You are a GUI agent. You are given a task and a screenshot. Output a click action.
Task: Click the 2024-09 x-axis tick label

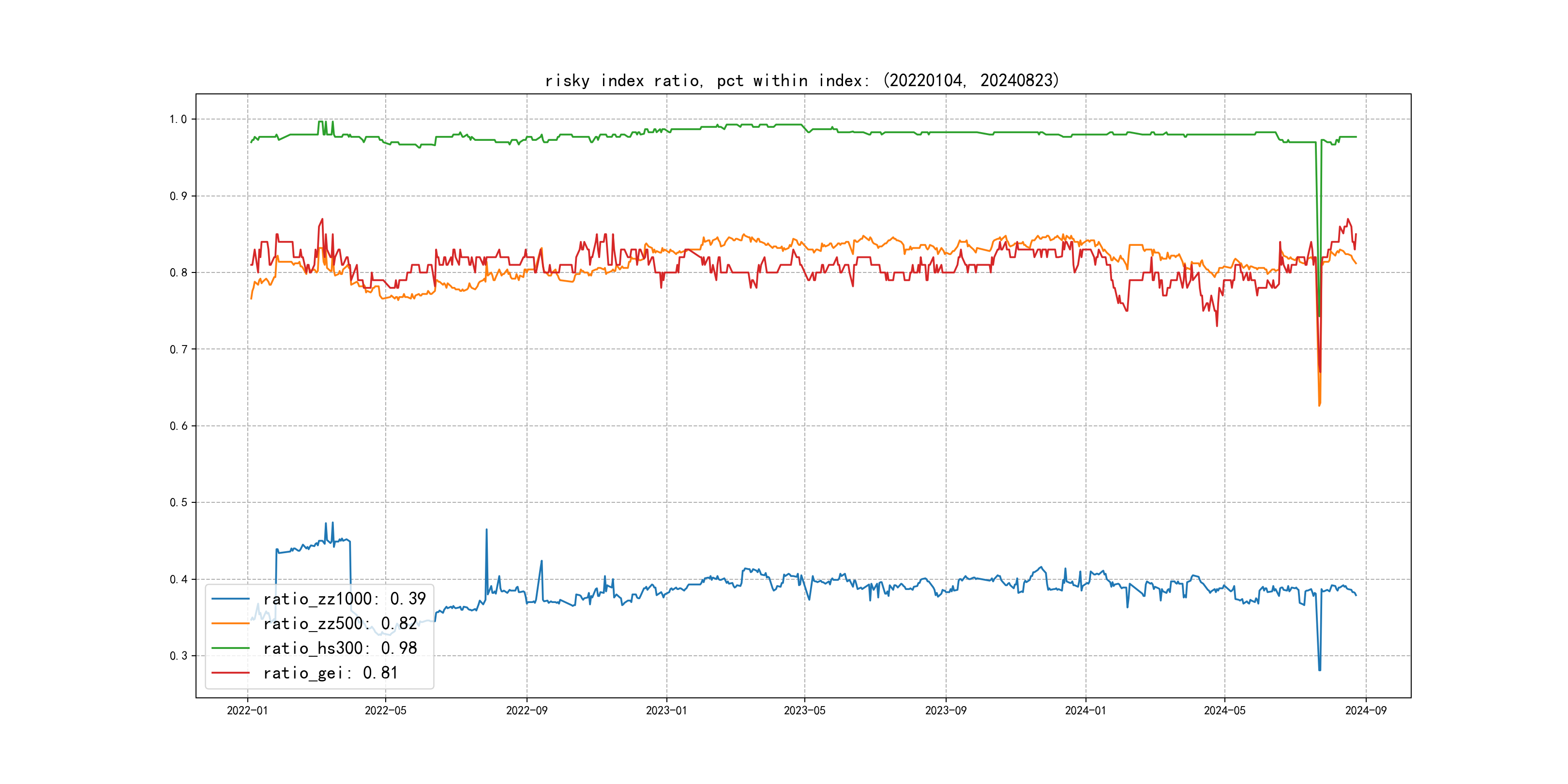point(1365,710)
